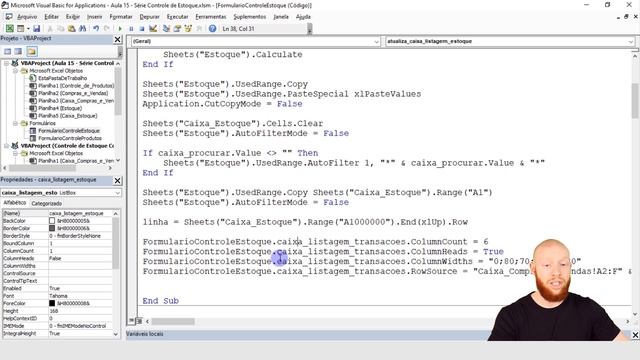This screenshot has width=640, height=360.
Task: Close the Projeto - VBAProject panel
Action: pyautogui.click(x=118, y=39)
